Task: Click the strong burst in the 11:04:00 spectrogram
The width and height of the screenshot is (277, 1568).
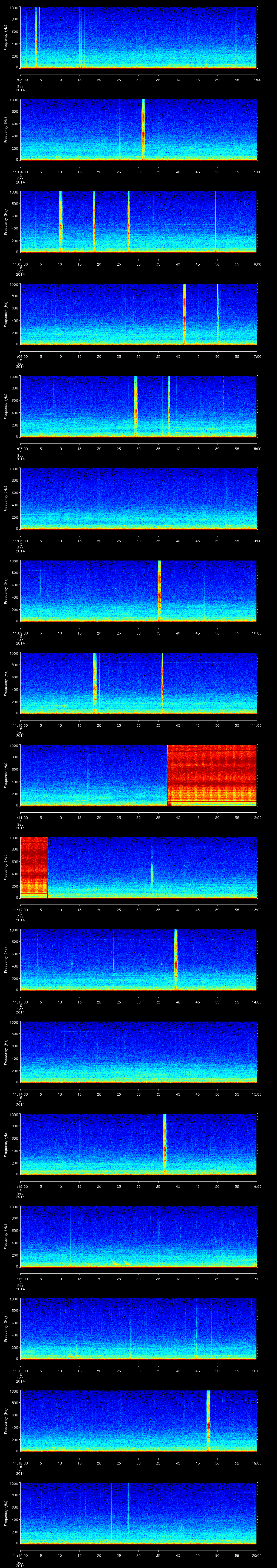Action: (x=143, y=128)
